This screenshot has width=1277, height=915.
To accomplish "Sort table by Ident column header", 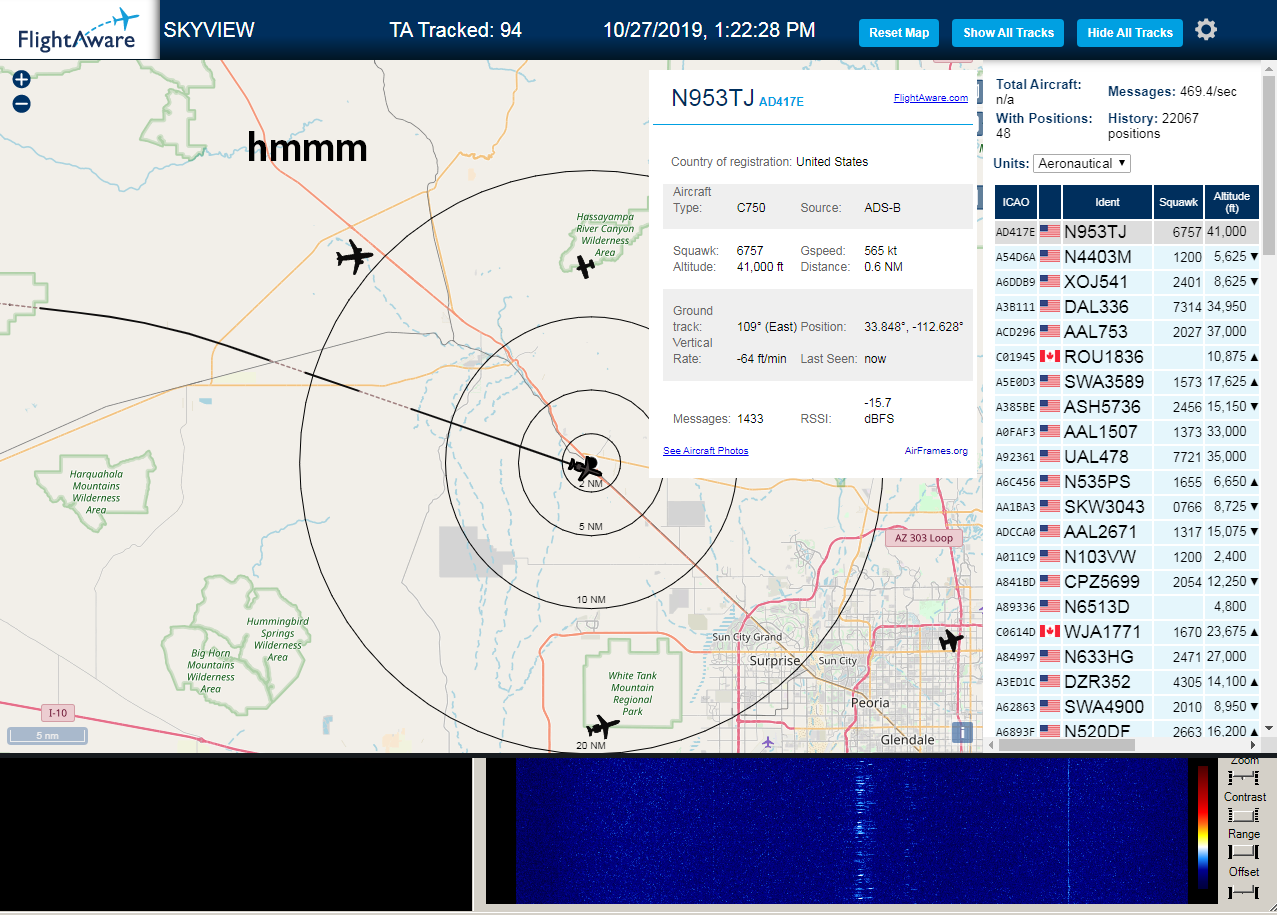I will pyautogui.click(x=1107, y=202).
